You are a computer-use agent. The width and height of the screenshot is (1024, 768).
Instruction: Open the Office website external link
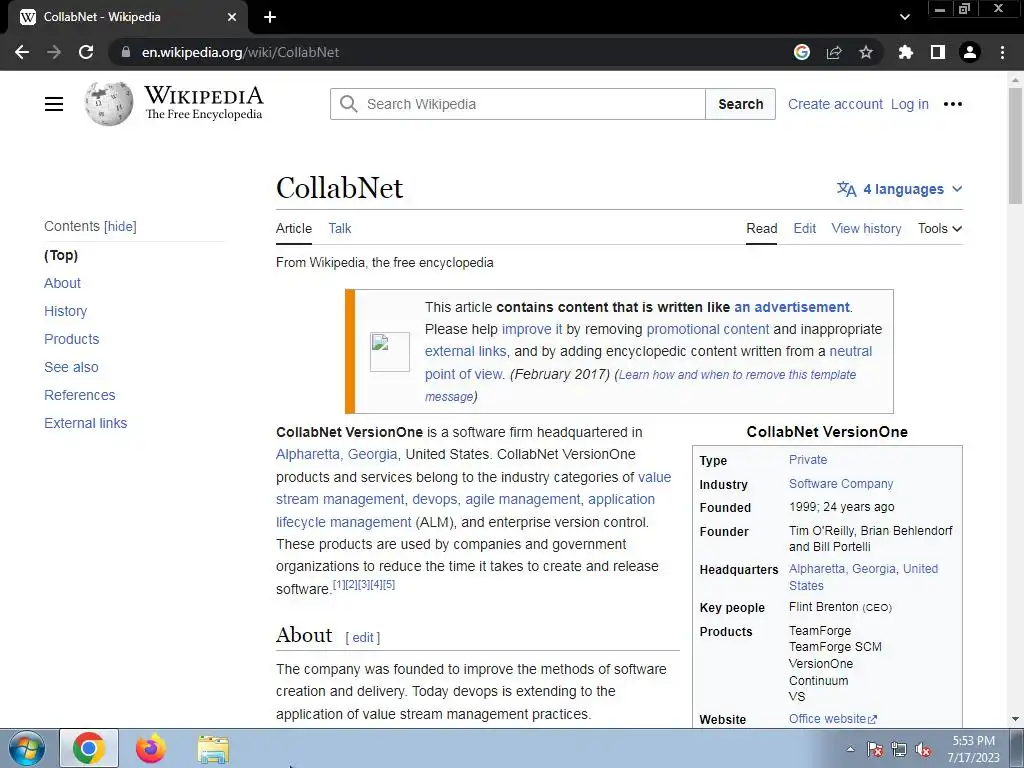833,719
